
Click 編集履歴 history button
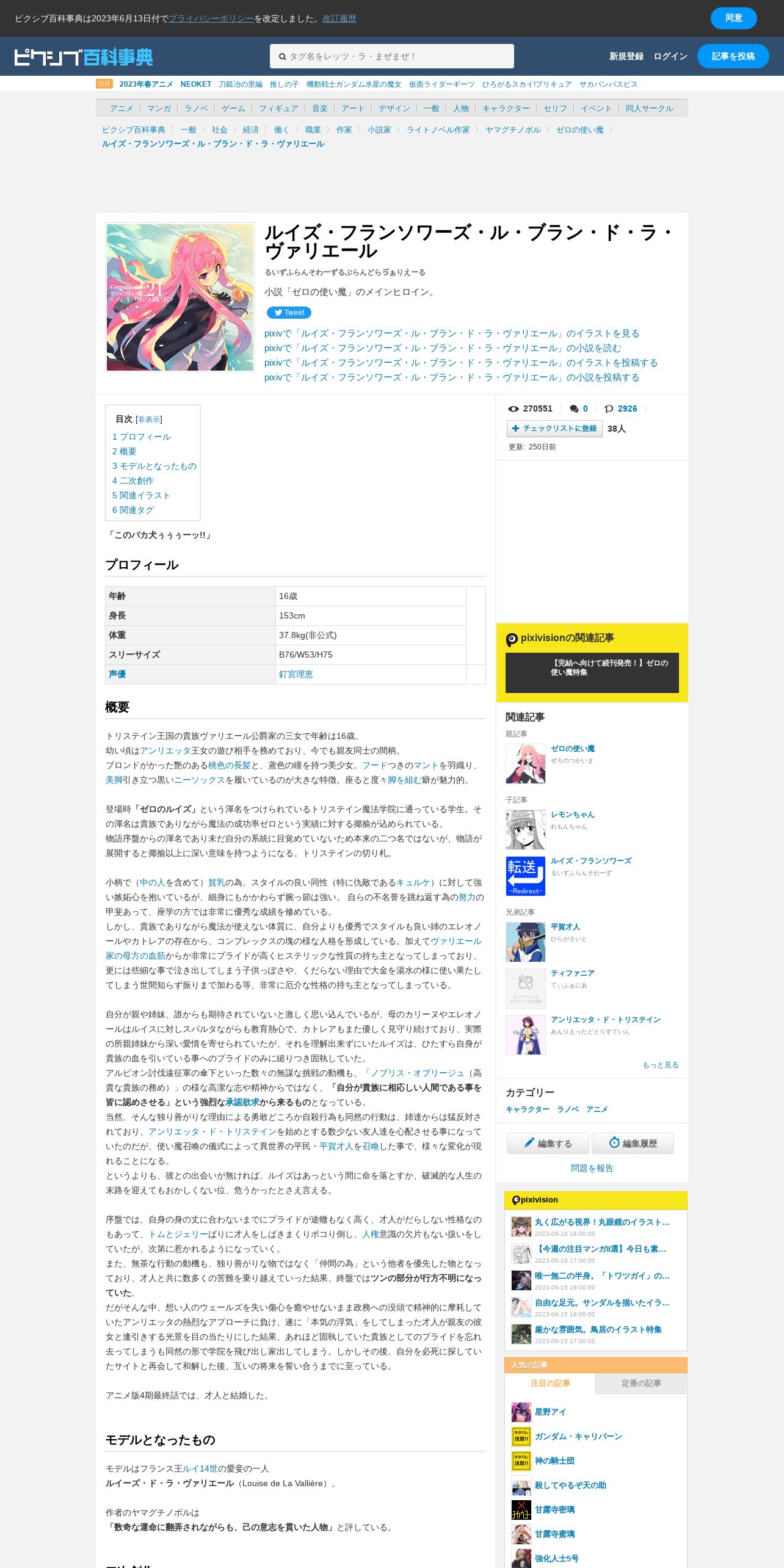pyautogui.click(x=633, y=1144)
